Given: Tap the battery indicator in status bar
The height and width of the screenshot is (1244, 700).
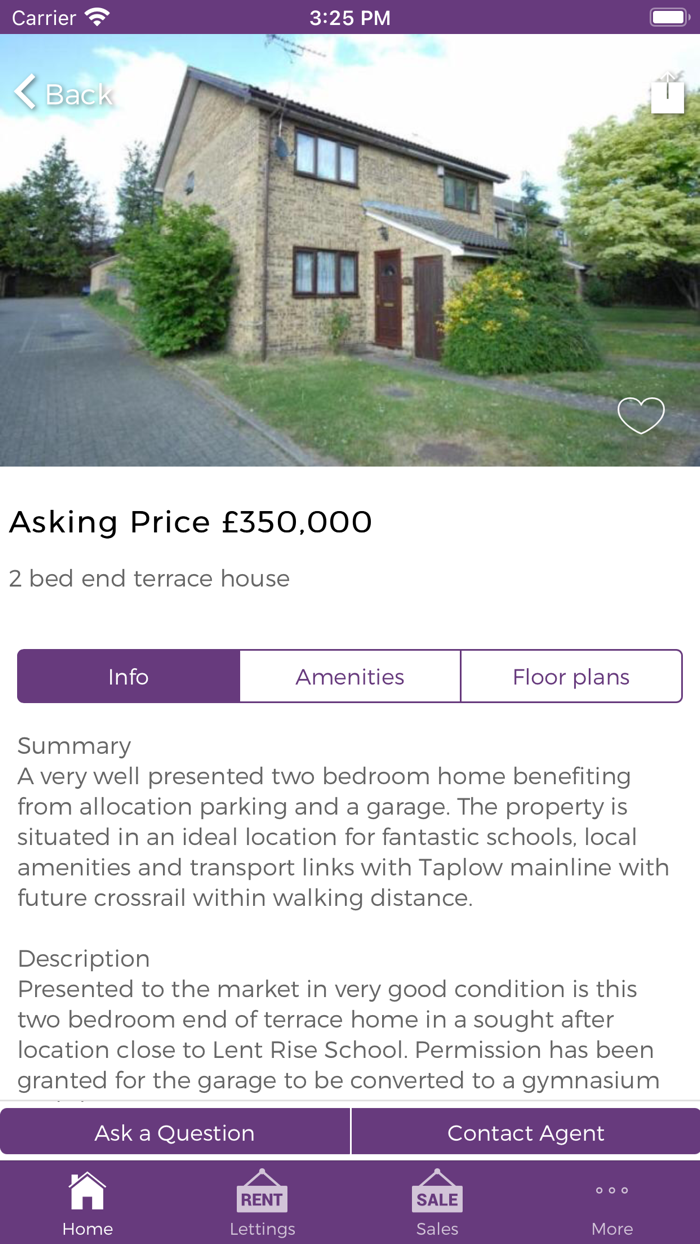Looking at the screenshot, I should (x=666, y=17).
